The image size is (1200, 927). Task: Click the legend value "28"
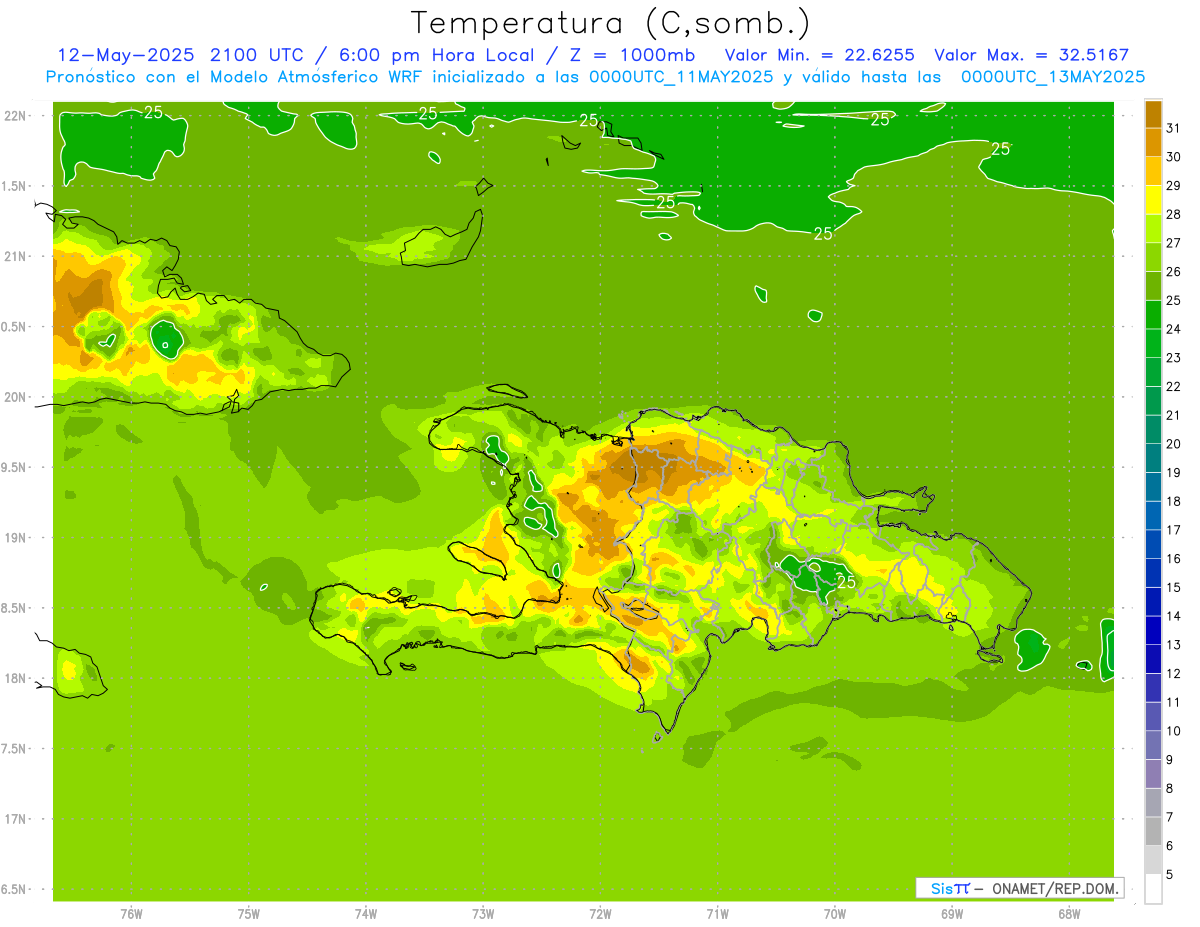(1173, 214)
